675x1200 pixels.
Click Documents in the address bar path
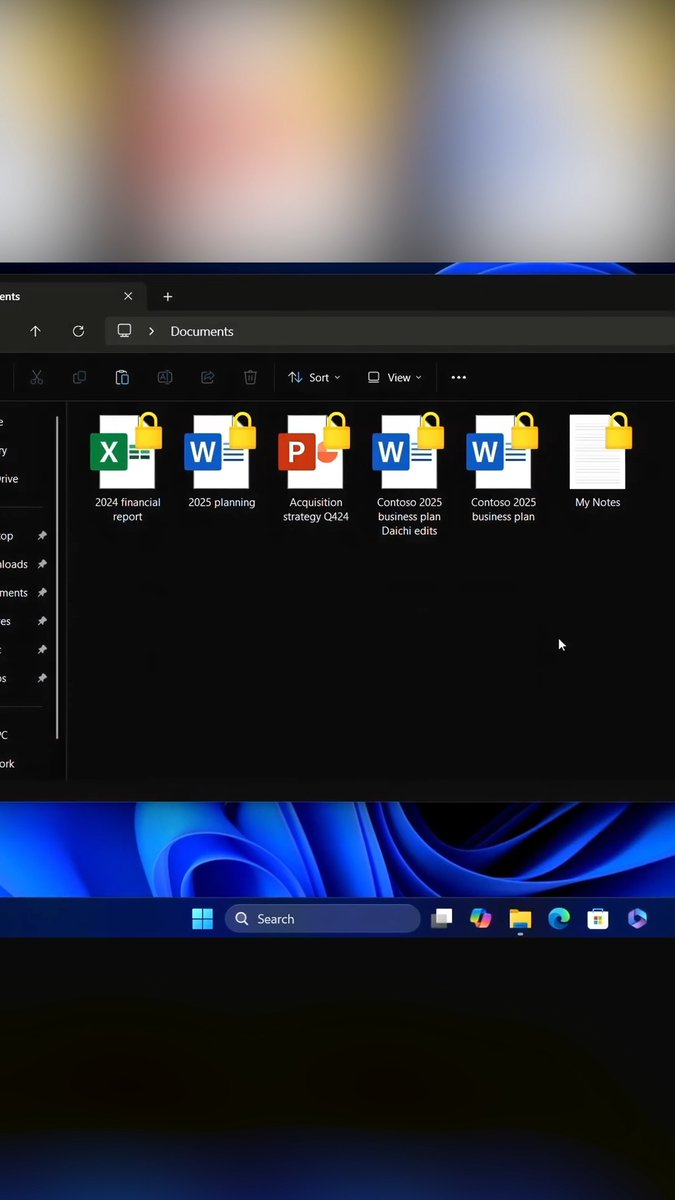click(202, 331)
